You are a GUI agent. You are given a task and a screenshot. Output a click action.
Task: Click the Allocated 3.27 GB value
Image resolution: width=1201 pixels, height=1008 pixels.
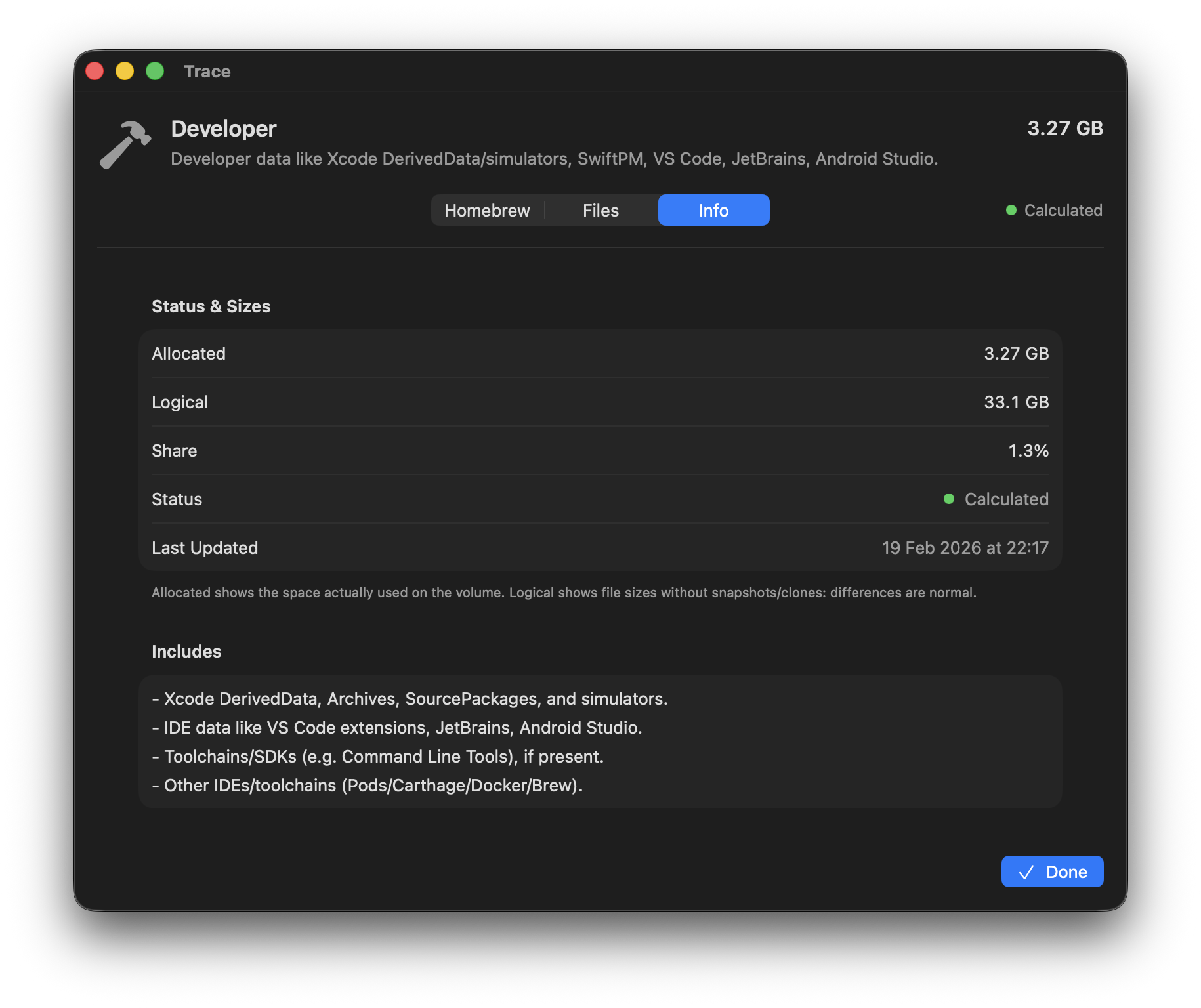click(x=1016, y=354)
